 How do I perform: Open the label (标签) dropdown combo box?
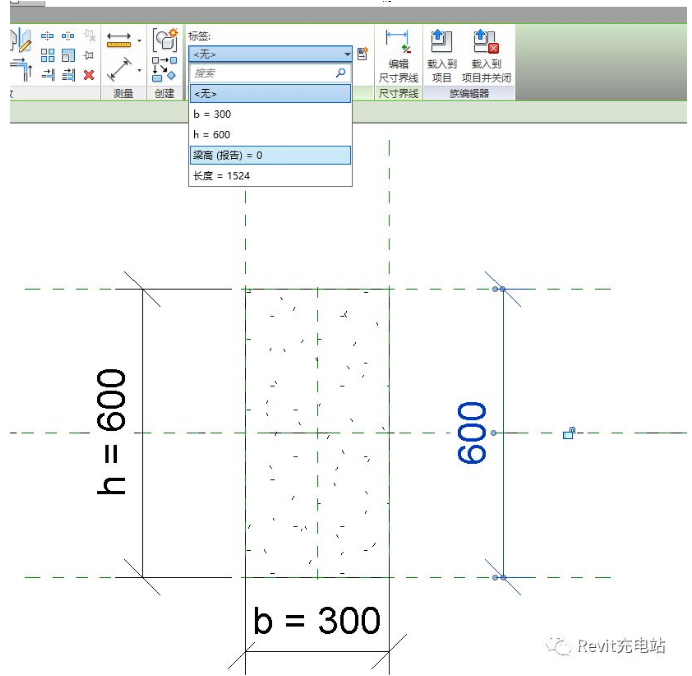[270, 54]
